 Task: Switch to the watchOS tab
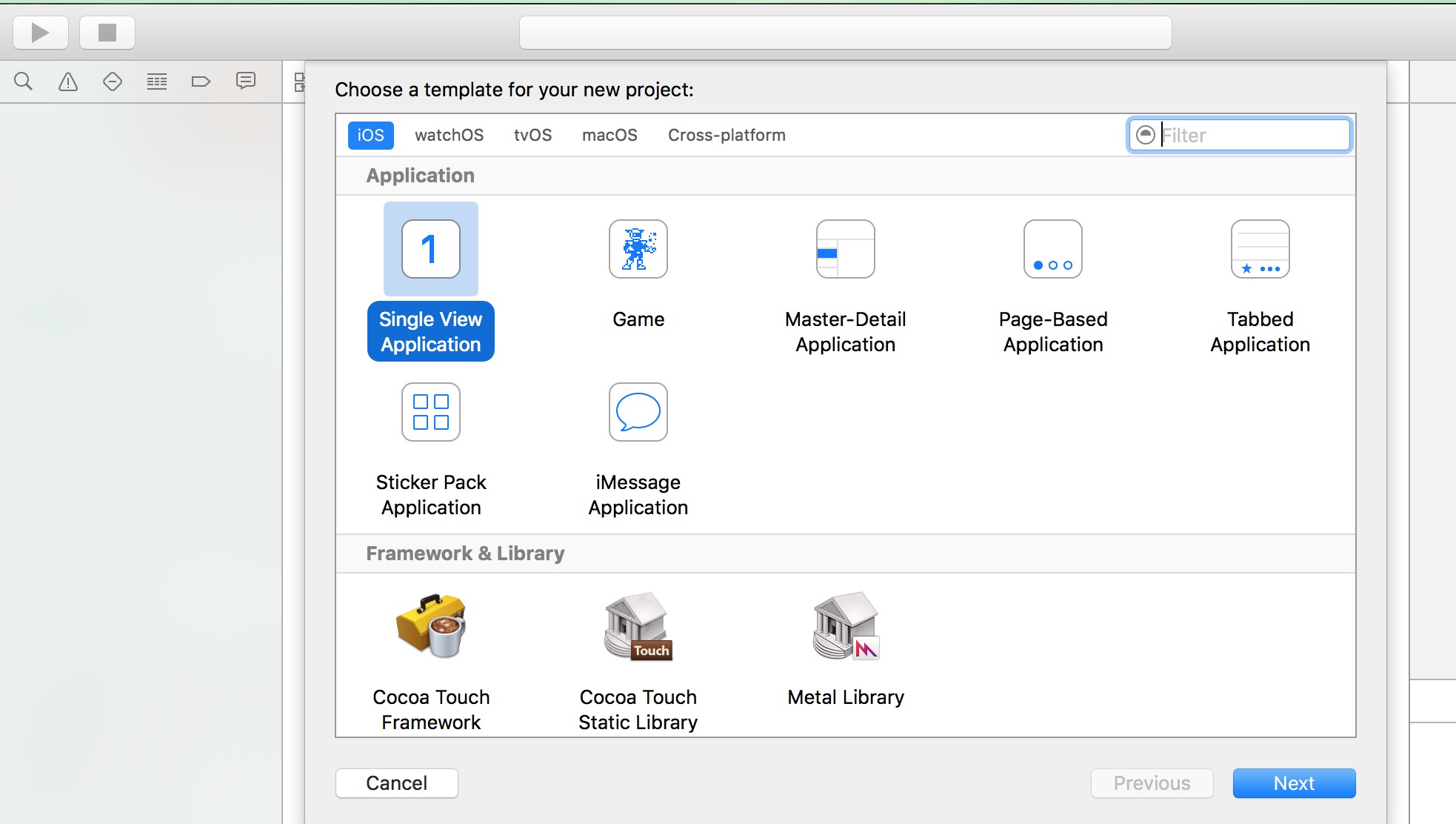point(448,135)
